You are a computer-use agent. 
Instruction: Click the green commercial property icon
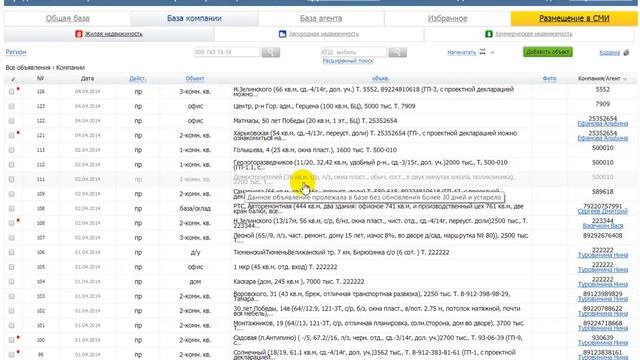[489, 34]
